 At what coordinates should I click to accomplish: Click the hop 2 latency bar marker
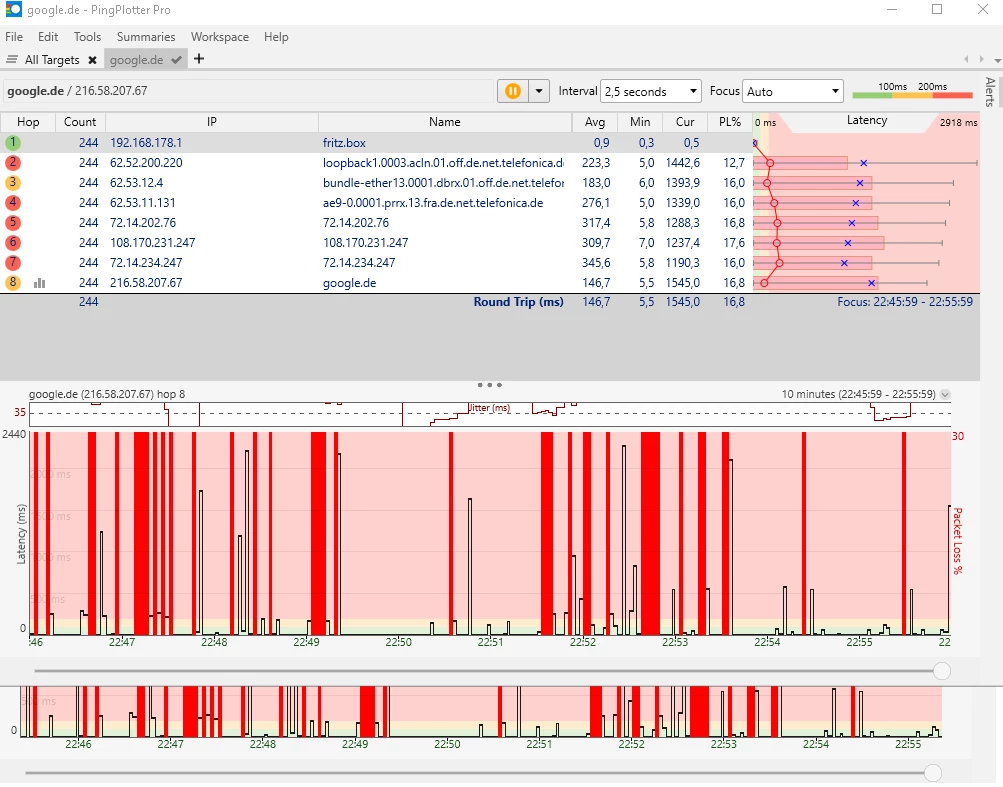point(770,163)
